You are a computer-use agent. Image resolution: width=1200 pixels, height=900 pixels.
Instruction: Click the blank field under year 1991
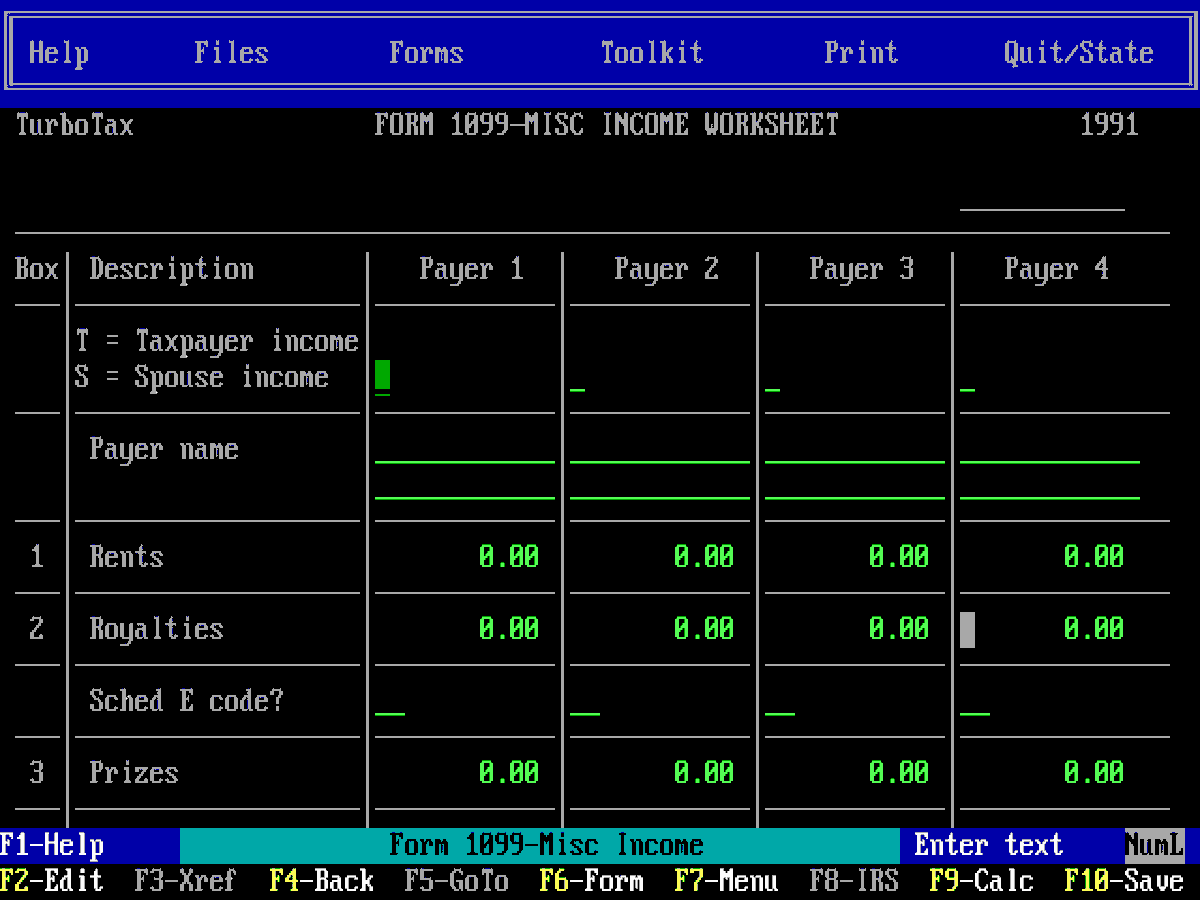pos(1042,197)
